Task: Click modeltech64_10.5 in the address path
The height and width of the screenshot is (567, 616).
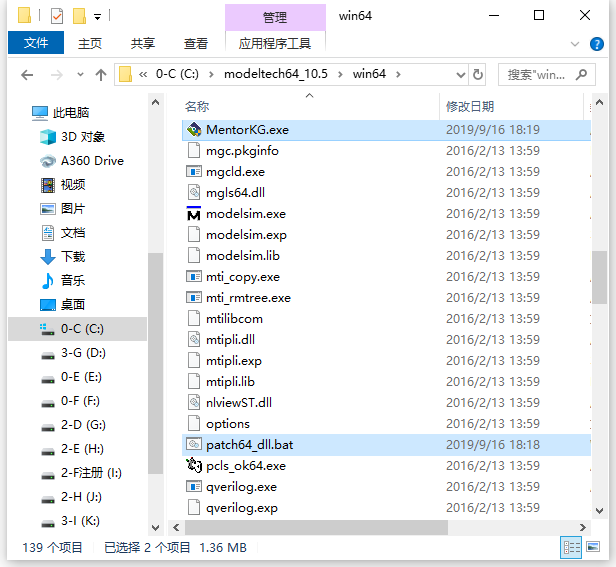Action: click(276, 74)
